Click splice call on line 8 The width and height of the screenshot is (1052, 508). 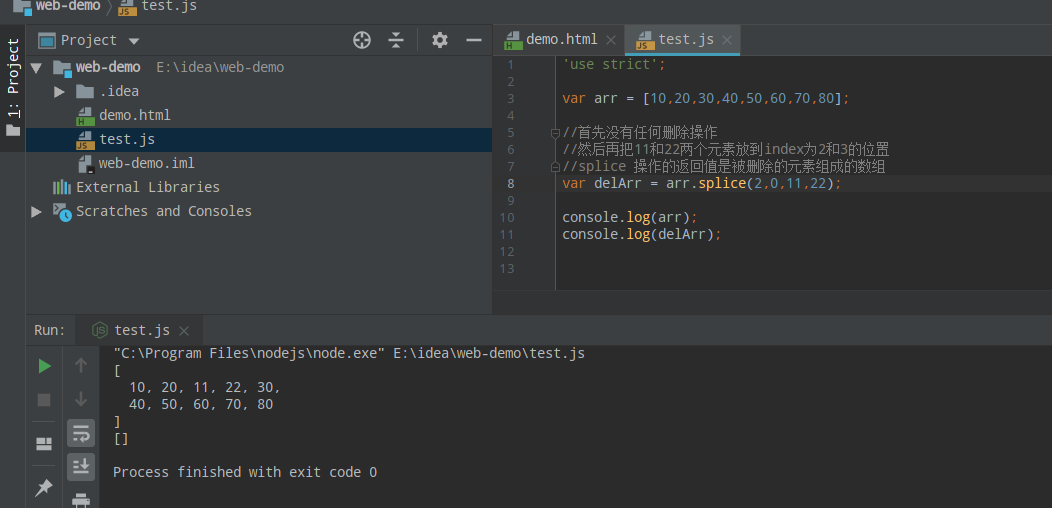[721, 184]
